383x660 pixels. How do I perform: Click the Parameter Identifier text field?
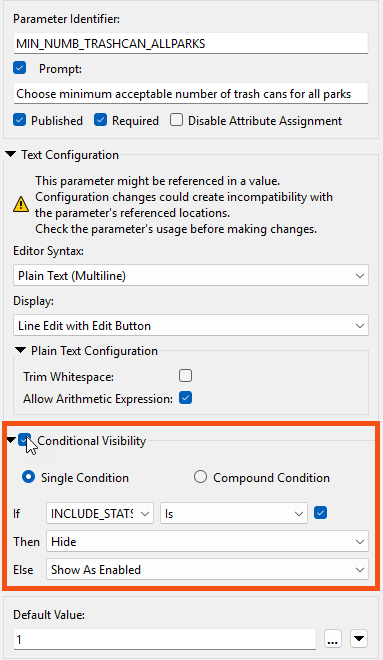point(191,43)
